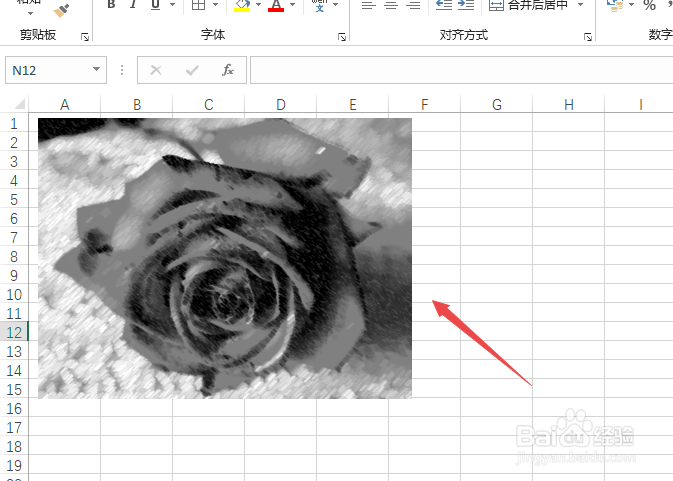Apply percent style
The width and height of the screenshot is (673, 481).
pyautogui.click(x=649, y=6)
